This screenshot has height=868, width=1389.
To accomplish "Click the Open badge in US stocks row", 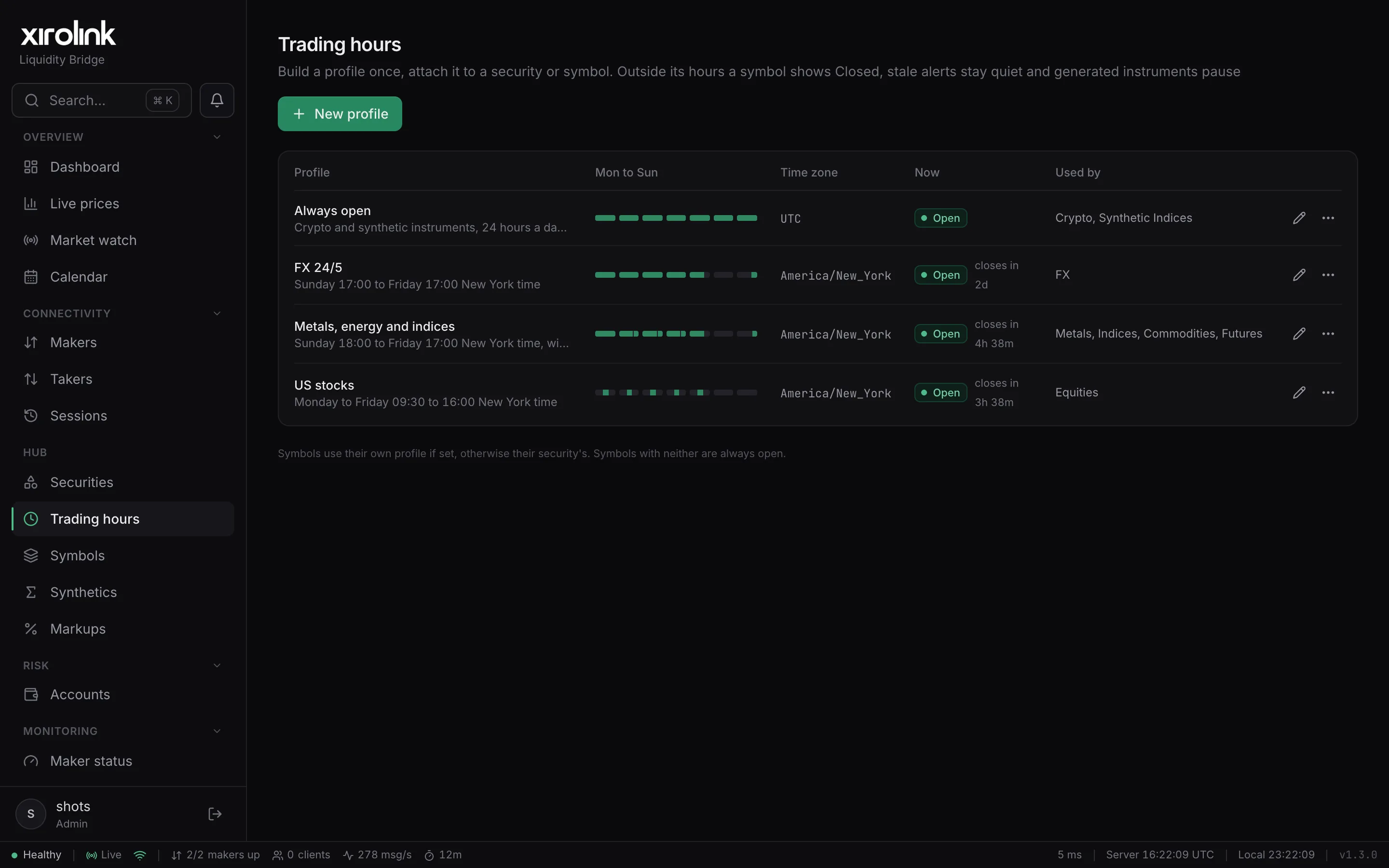I will click(940, 393).
